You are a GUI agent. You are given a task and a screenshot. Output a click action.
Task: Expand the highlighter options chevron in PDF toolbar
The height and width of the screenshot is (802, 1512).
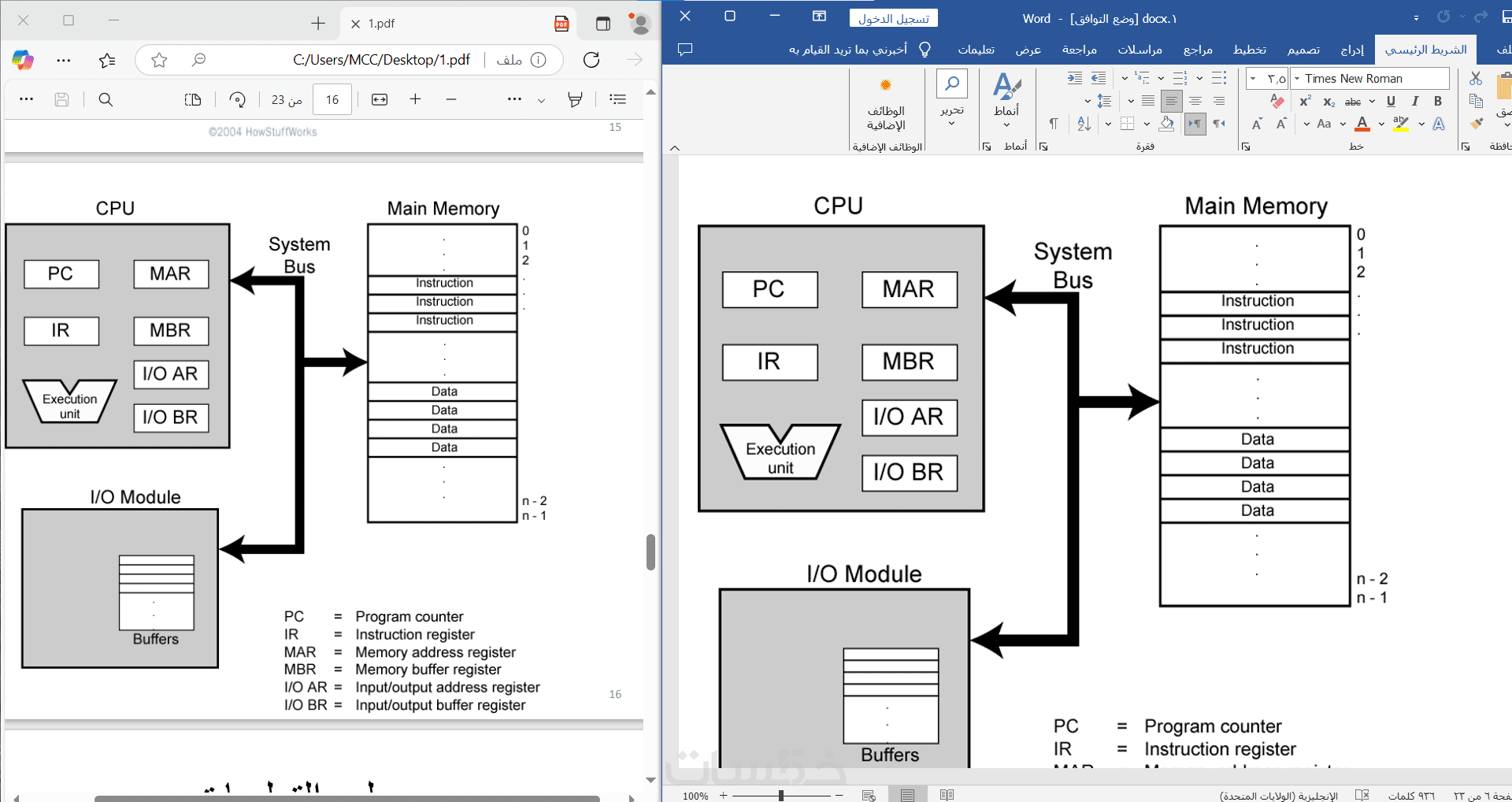(x=541, y=100)
